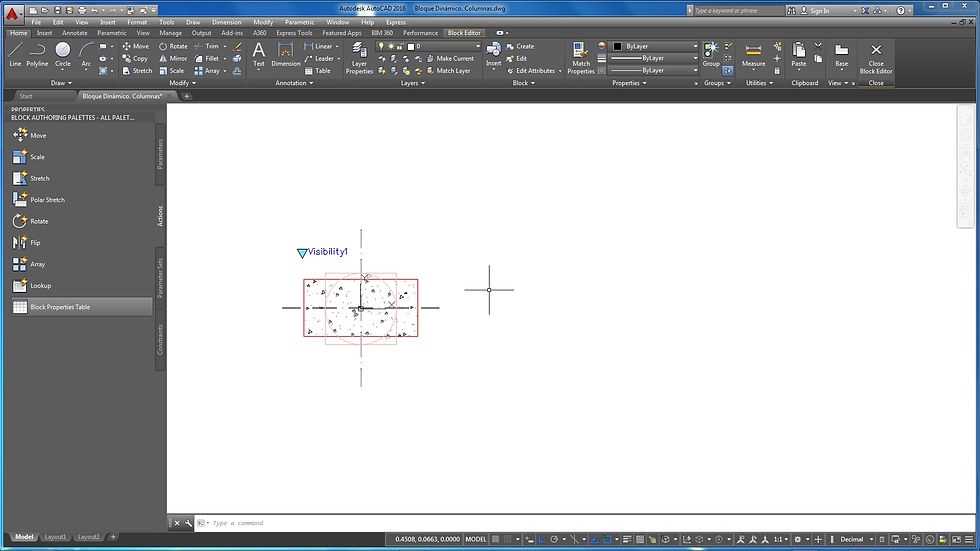Click the Paste clipboard button
Viewport: 980px width, 551px height.
(x=799, y=54)
